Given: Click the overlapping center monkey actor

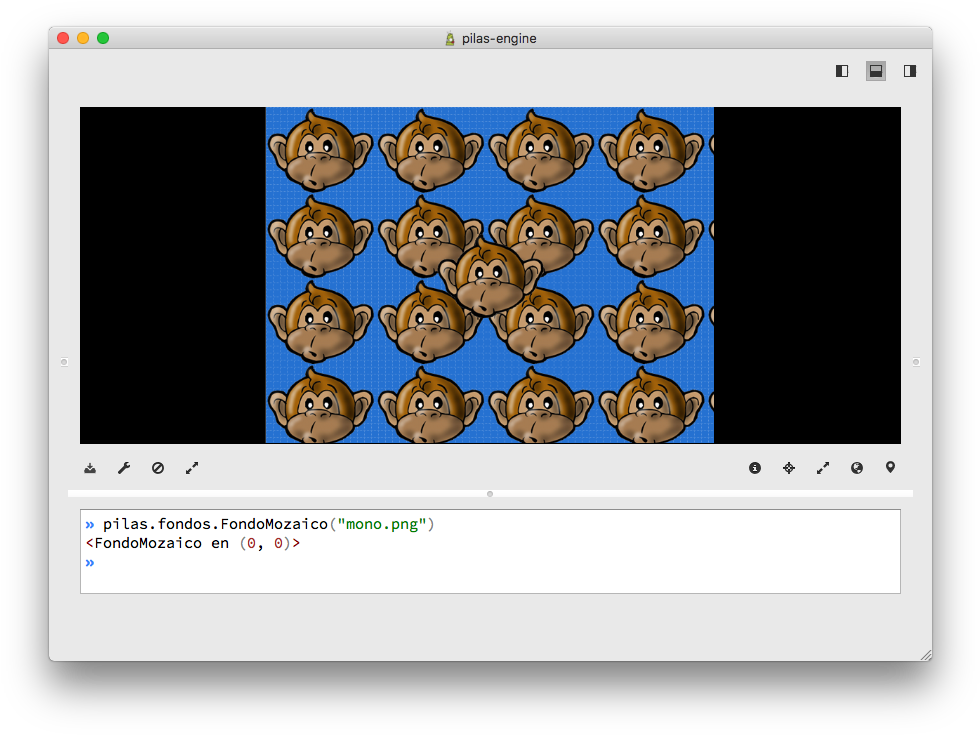Looking at the screenshot, I should pos(491,276).
